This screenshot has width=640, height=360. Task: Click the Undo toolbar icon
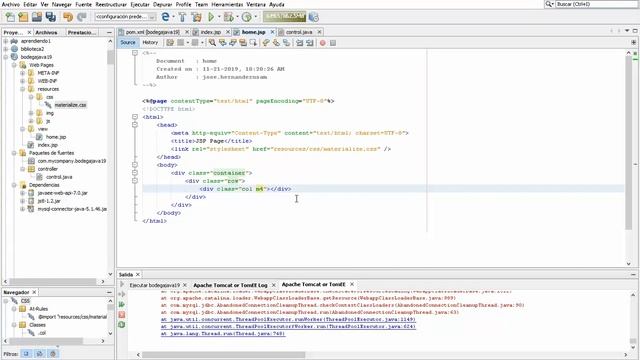point(68,17)
